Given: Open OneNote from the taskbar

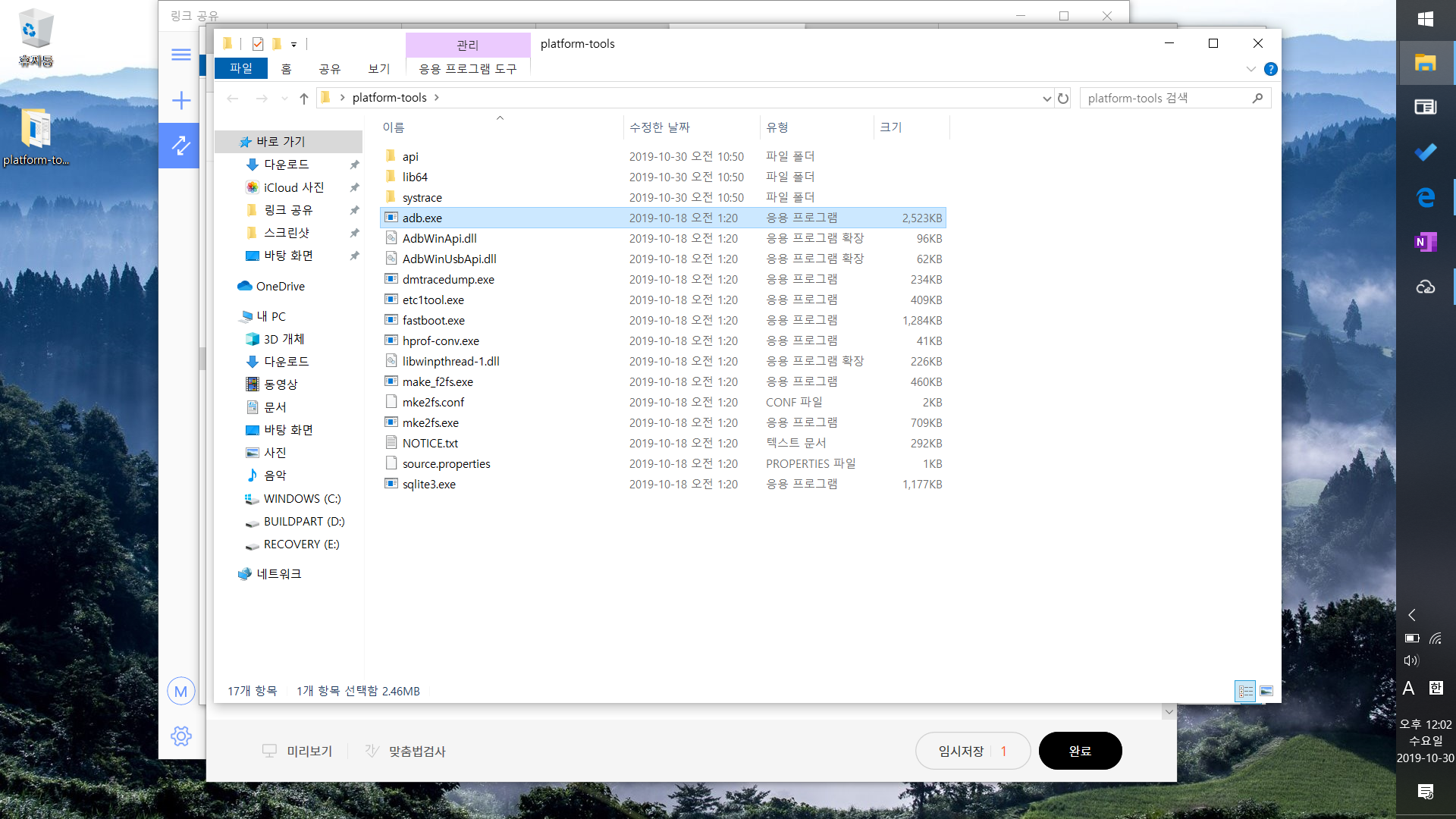Looking at the screenshot, I should (1425, 242).
